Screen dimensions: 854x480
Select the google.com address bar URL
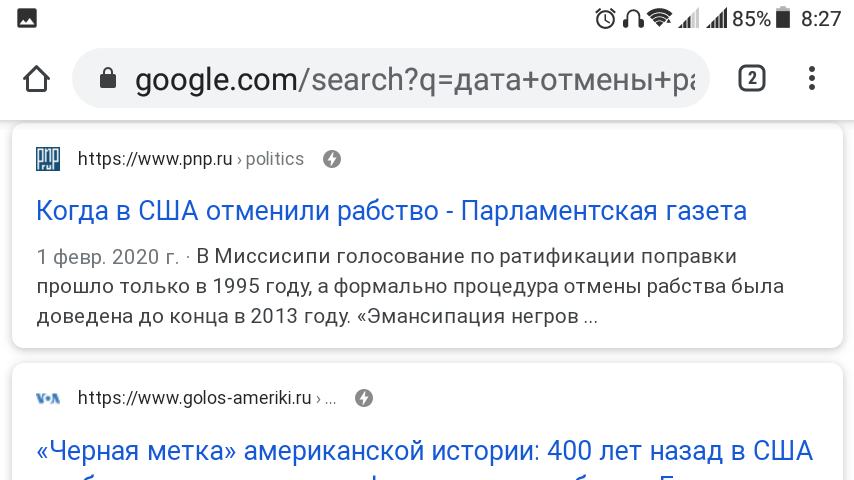click(x=415, y=80)
